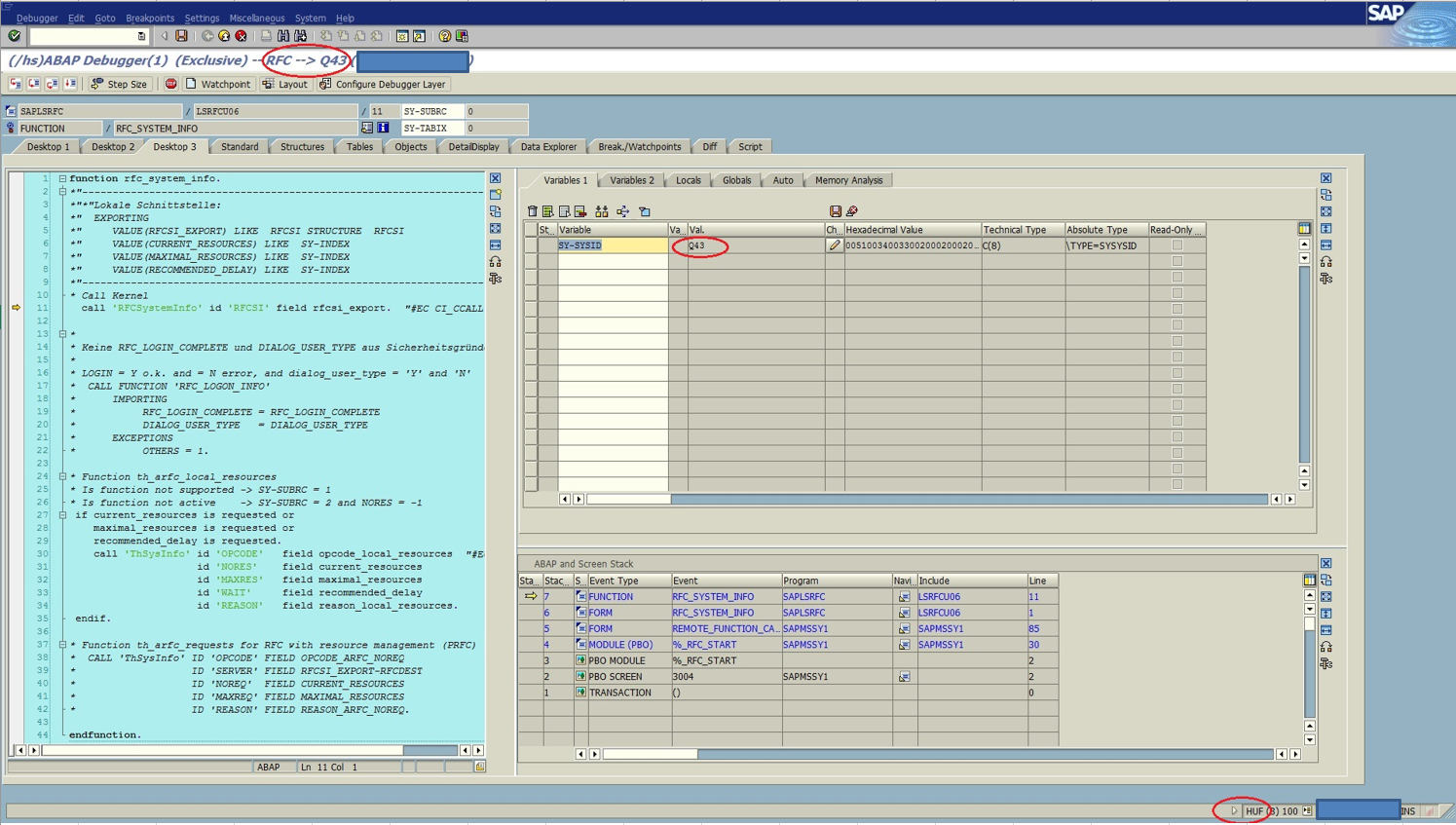Click the Find Next binoculars icon
1456x825 pixels.
[300, 36]
